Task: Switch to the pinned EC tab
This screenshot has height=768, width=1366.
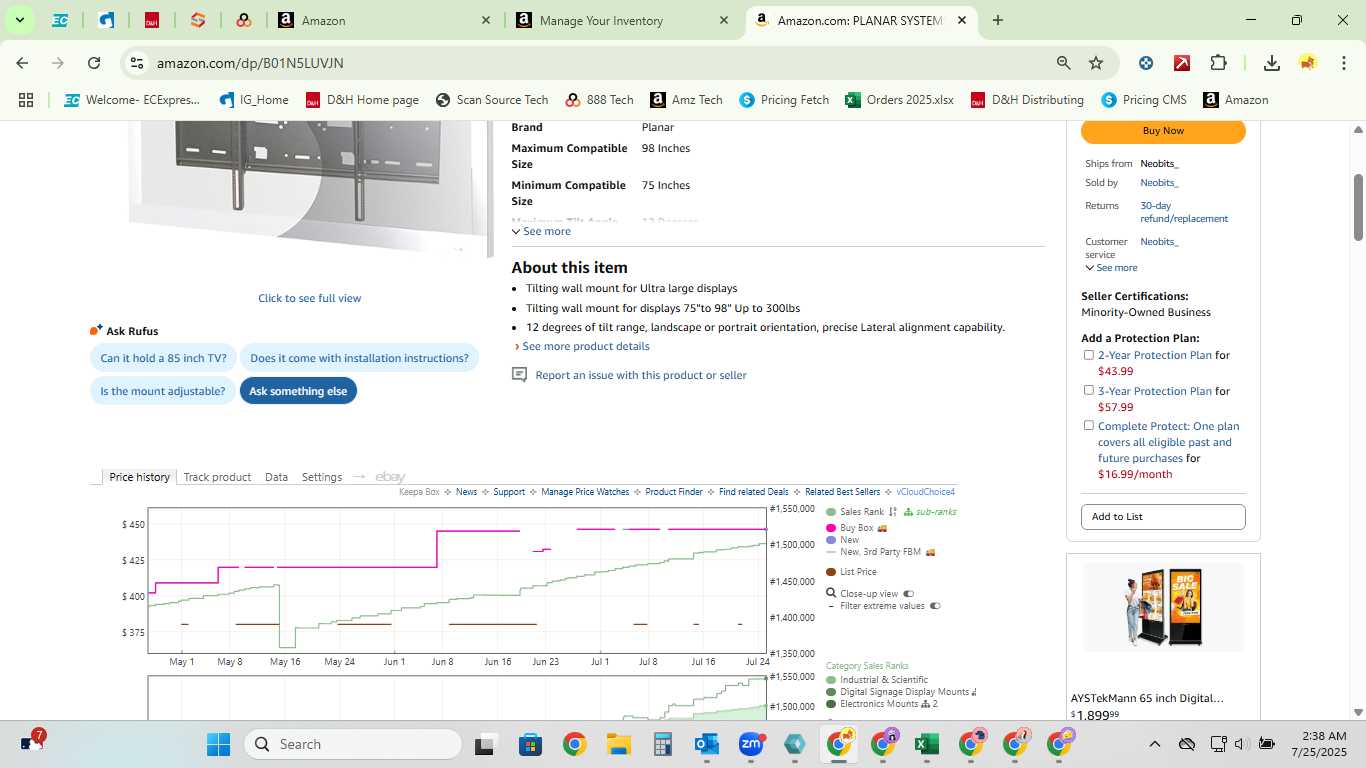Action: (60, 20)
